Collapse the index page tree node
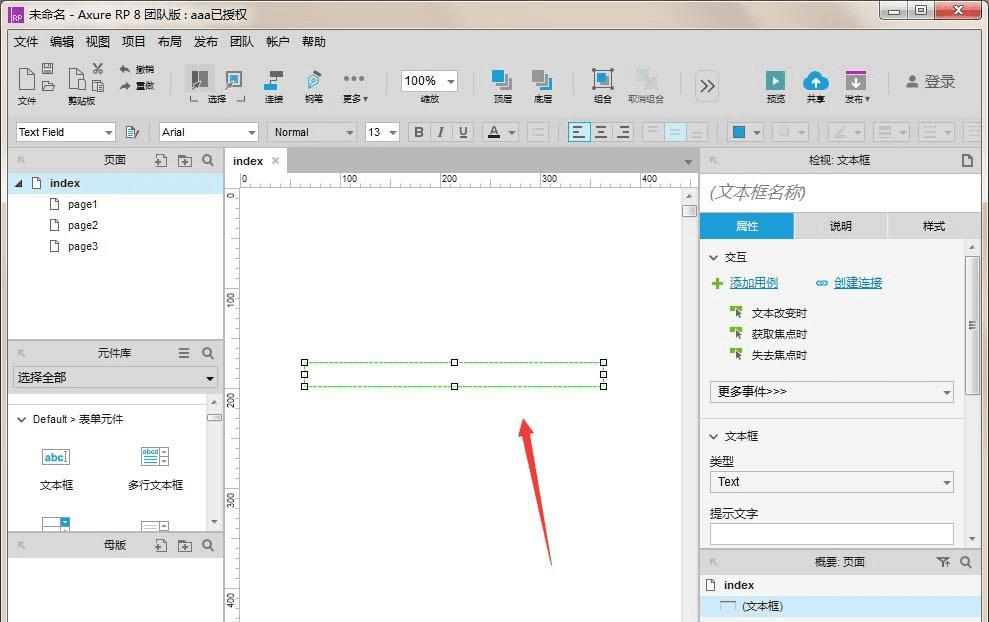The width and height of the screenshot is (989, 622). point(19,184)
